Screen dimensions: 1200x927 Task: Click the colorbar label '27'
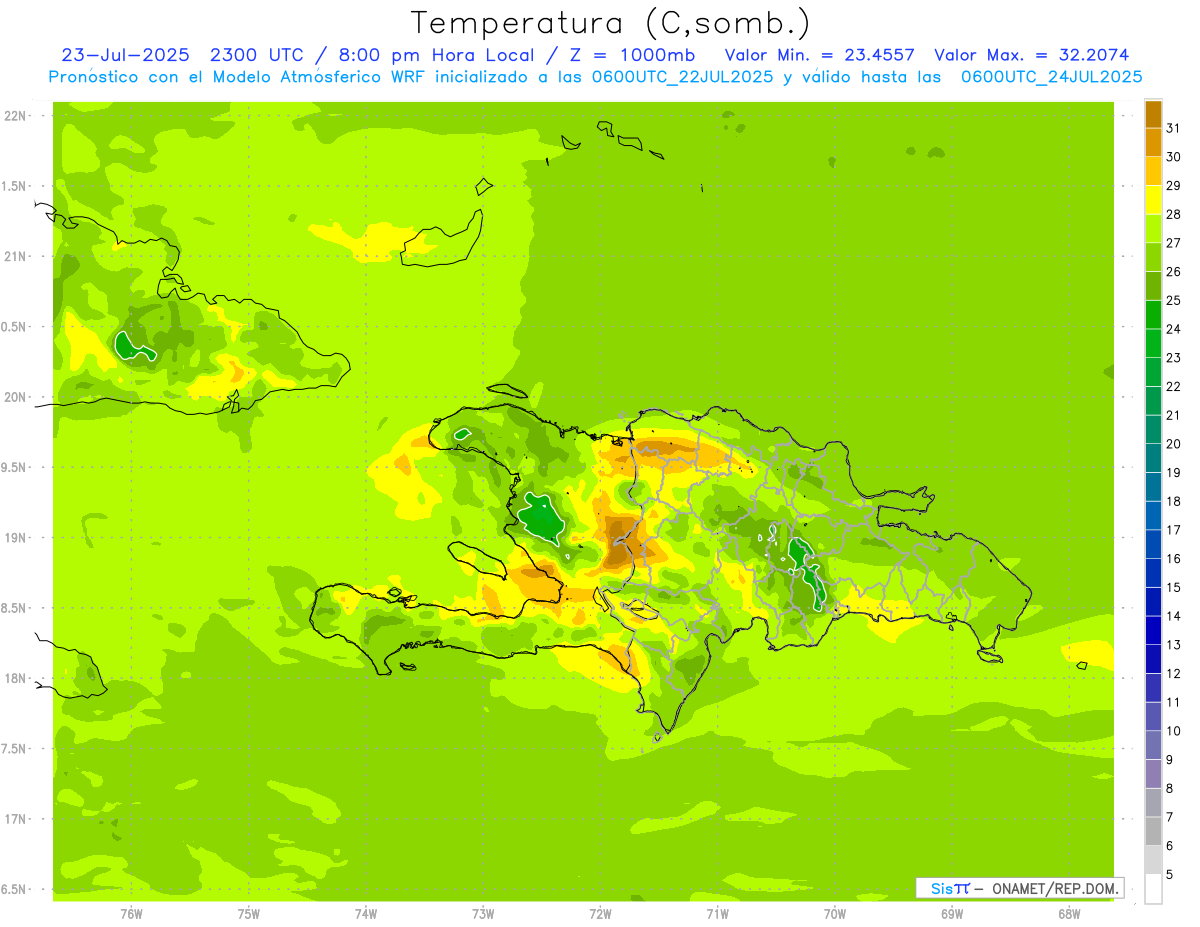tap(1174, 242)
